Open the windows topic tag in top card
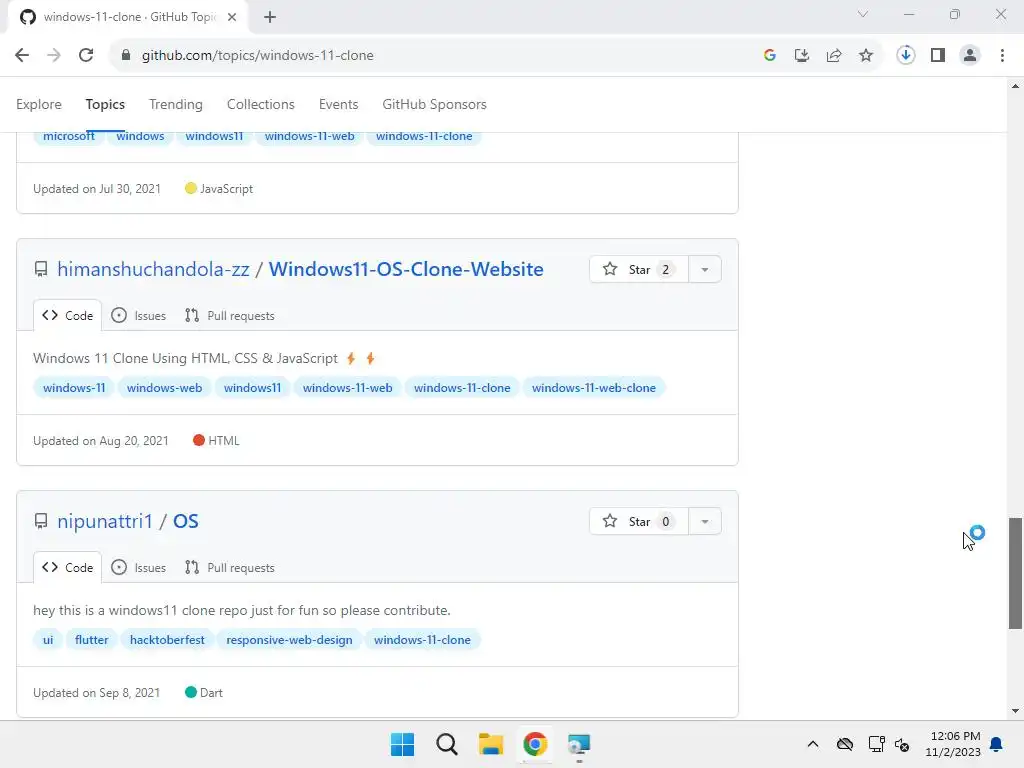 [140, 136]
